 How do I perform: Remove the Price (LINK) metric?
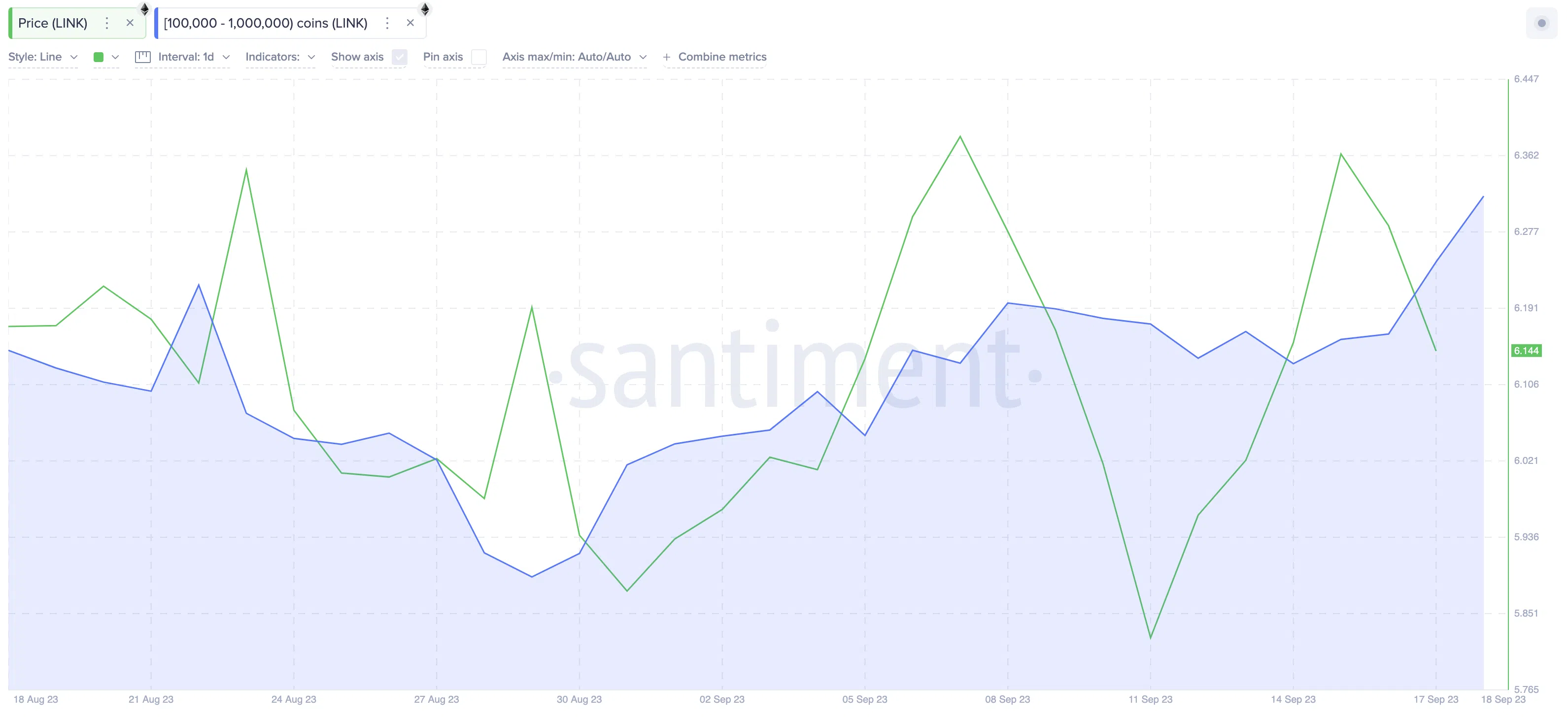pyautogui.click(x=130, y=23)
